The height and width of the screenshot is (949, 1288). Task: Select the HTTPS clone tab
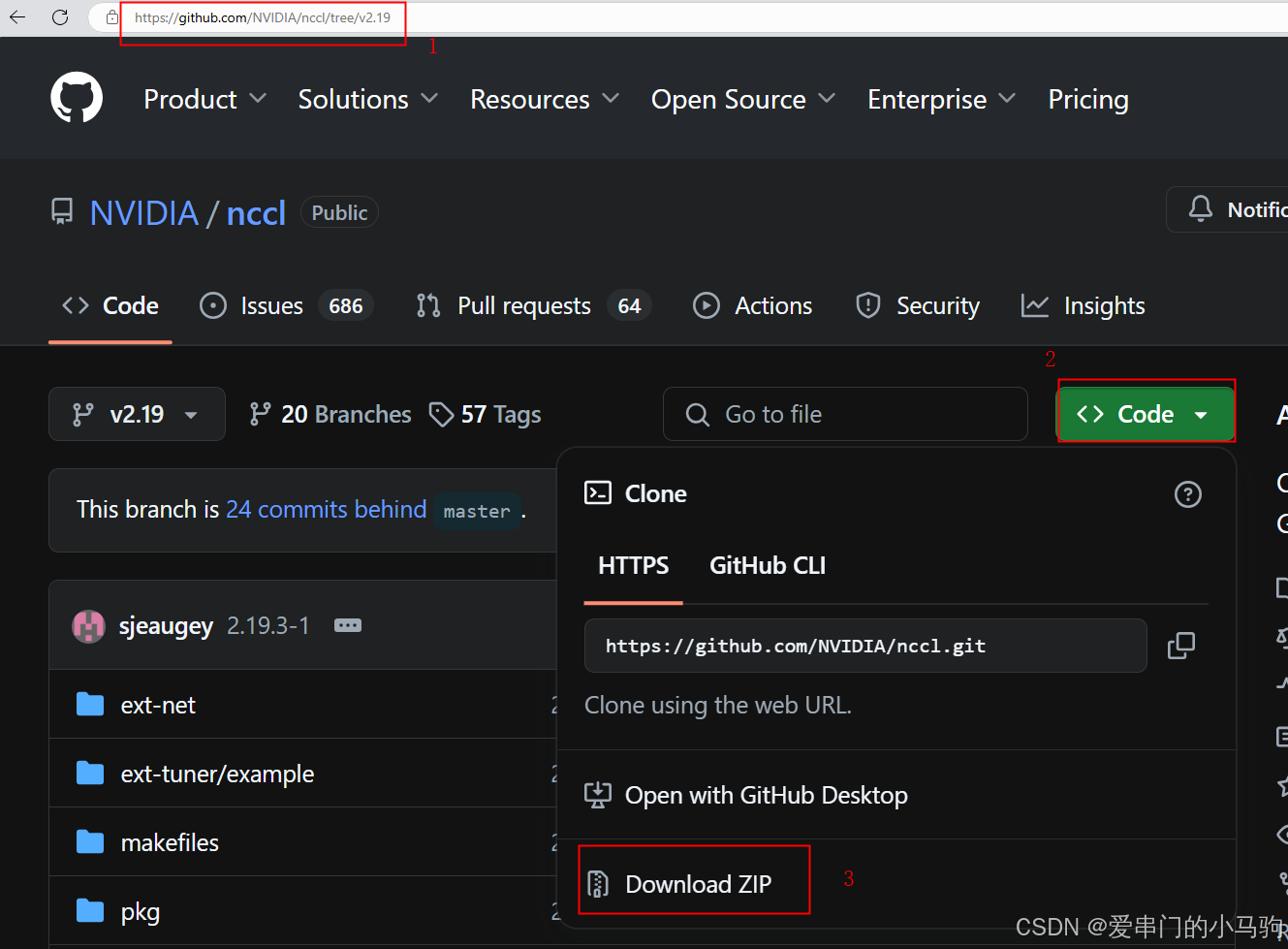click(634, 565)
